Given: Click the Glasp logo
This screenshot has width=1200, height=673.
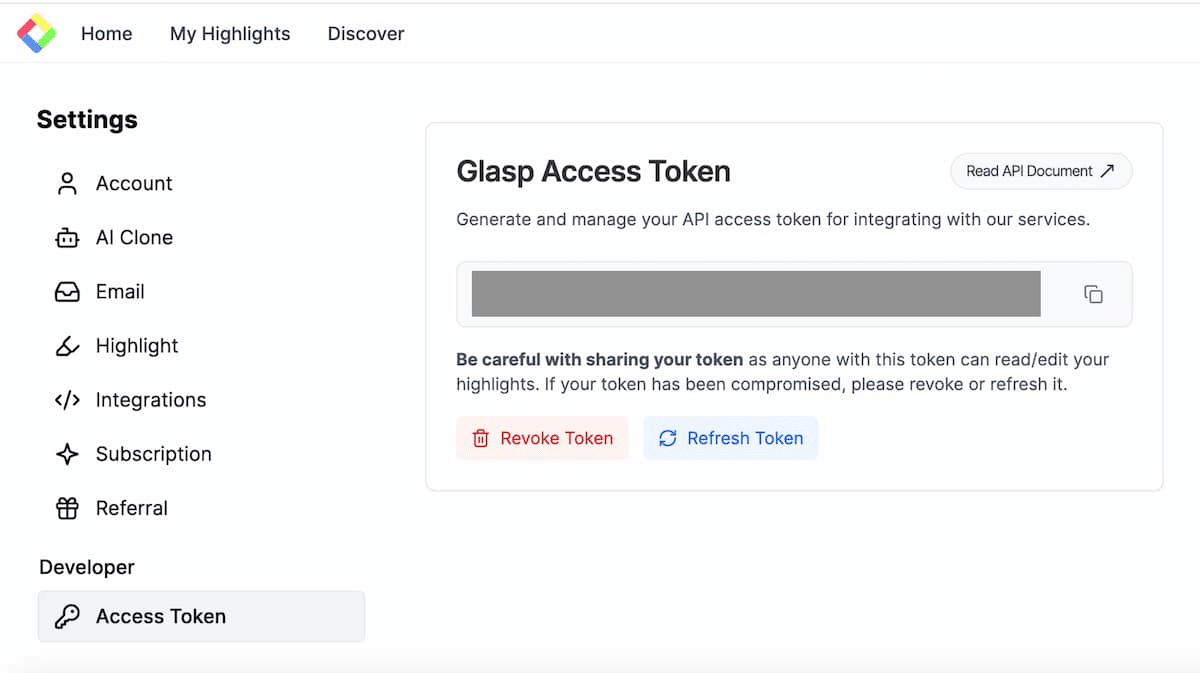Looking at the screenshot, I should click(36, 32).
